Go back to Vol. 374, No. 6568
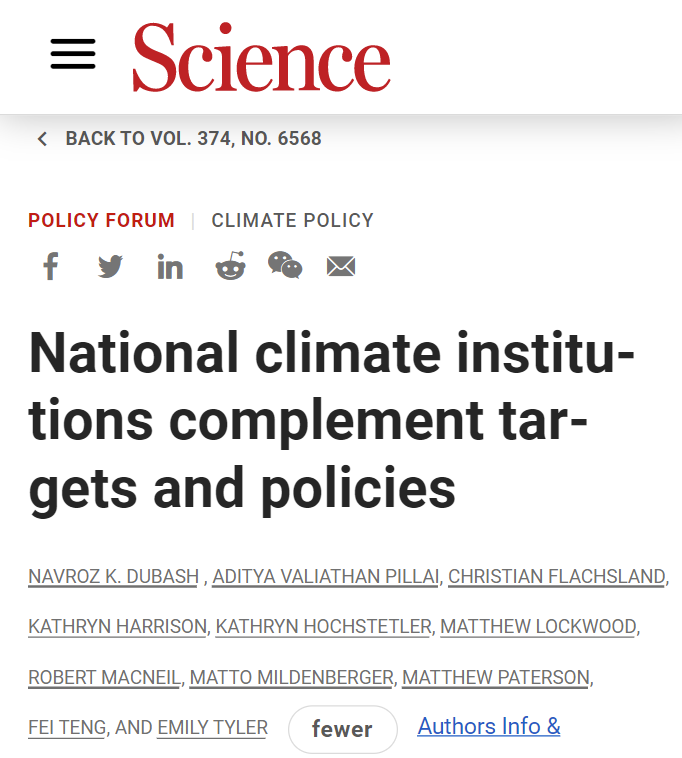The image size is (682, 758). tap(180, 139)
